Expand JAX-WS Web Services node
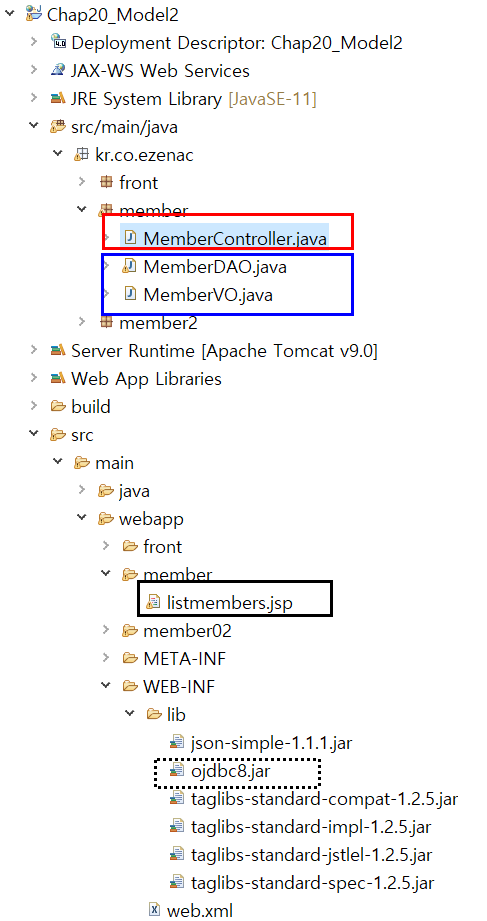 34,70
